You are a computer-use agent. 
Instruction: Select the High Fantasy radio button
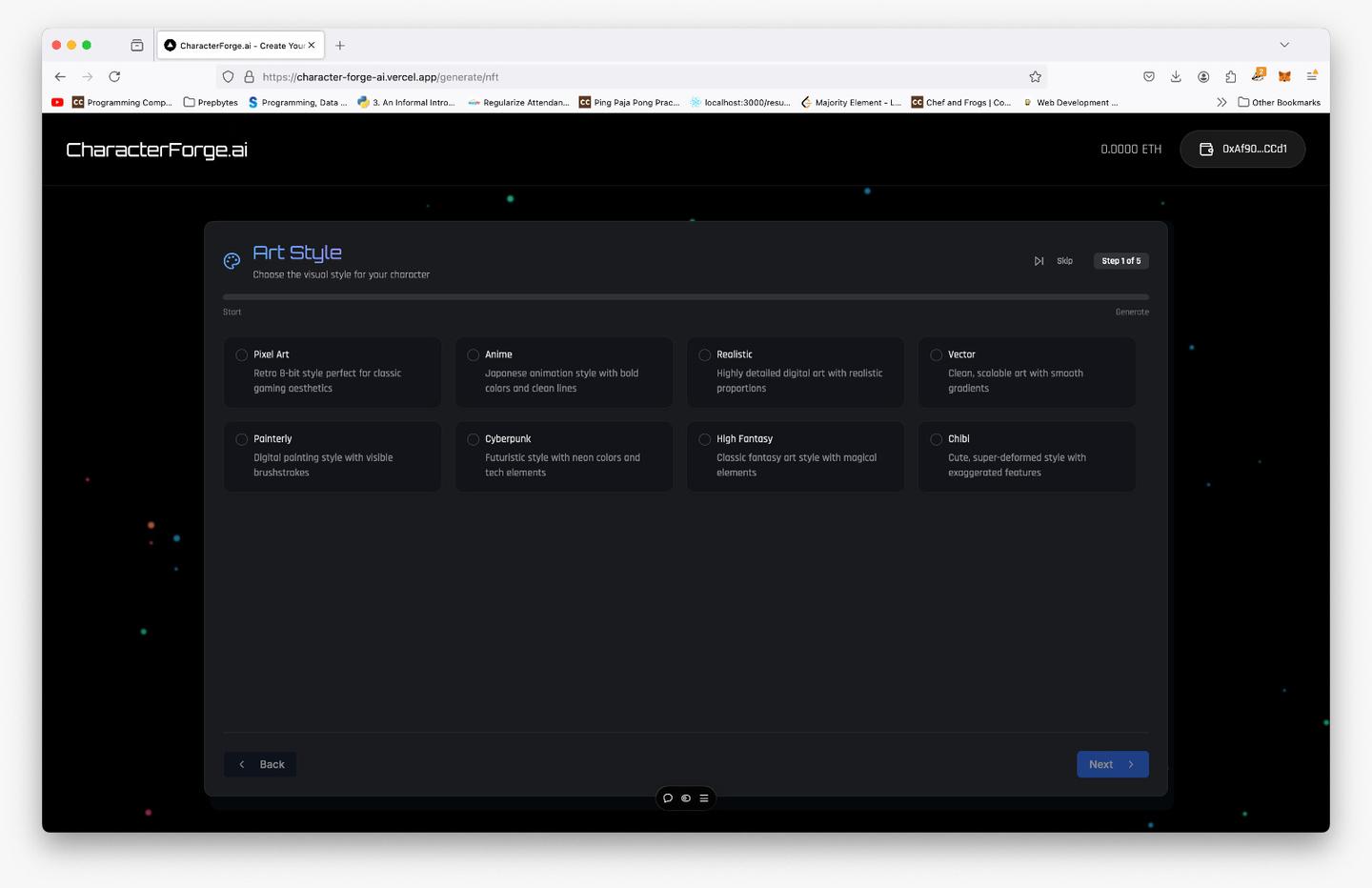click(x=705, y=439)
